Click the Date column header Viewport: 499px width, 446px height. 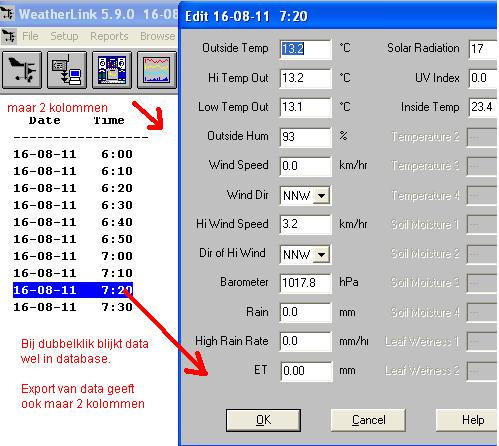[x=45, y=120]
